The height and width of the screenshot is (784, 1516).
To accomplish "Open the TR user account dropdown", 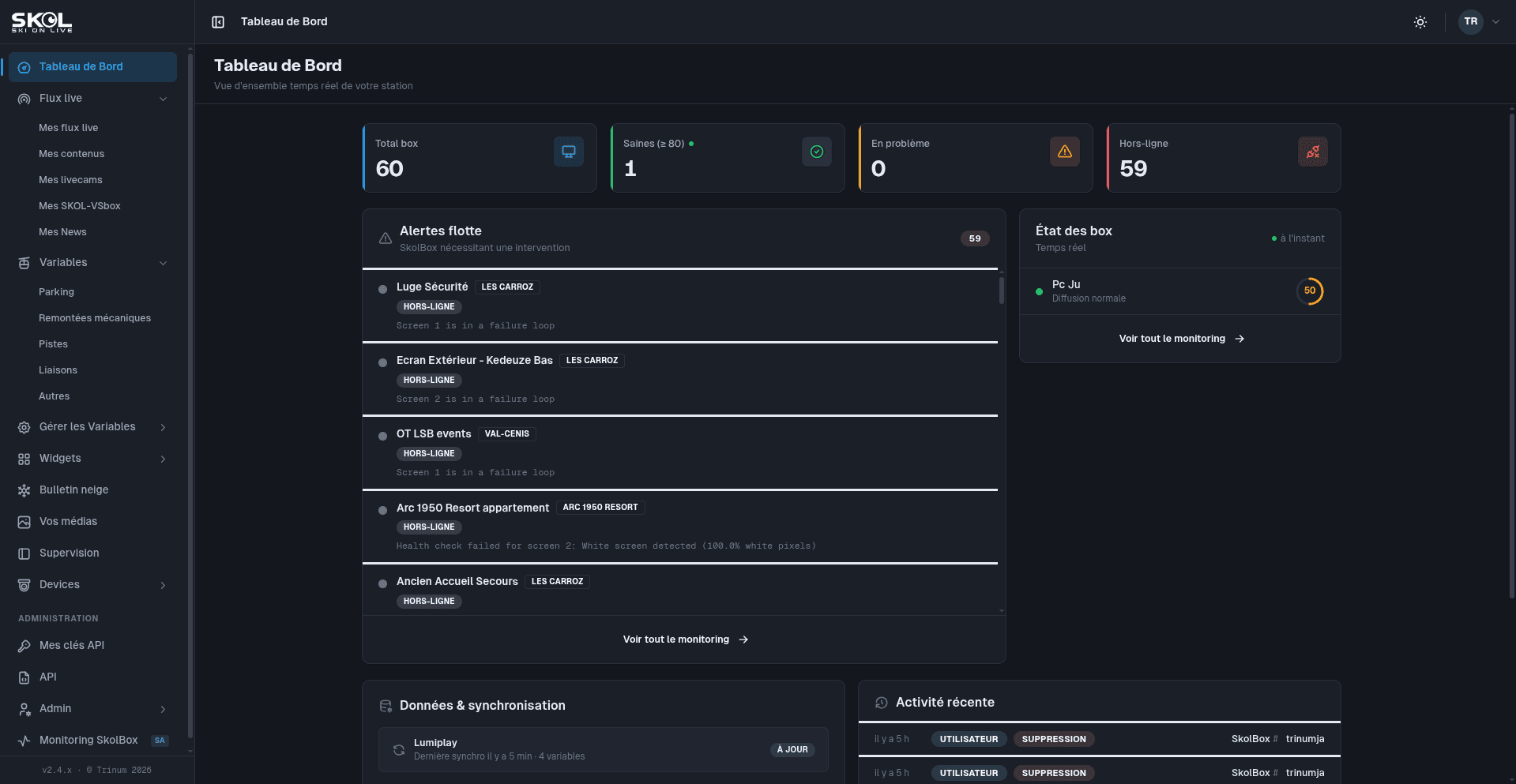I will pyautogui.click(x=1480, y=22).
